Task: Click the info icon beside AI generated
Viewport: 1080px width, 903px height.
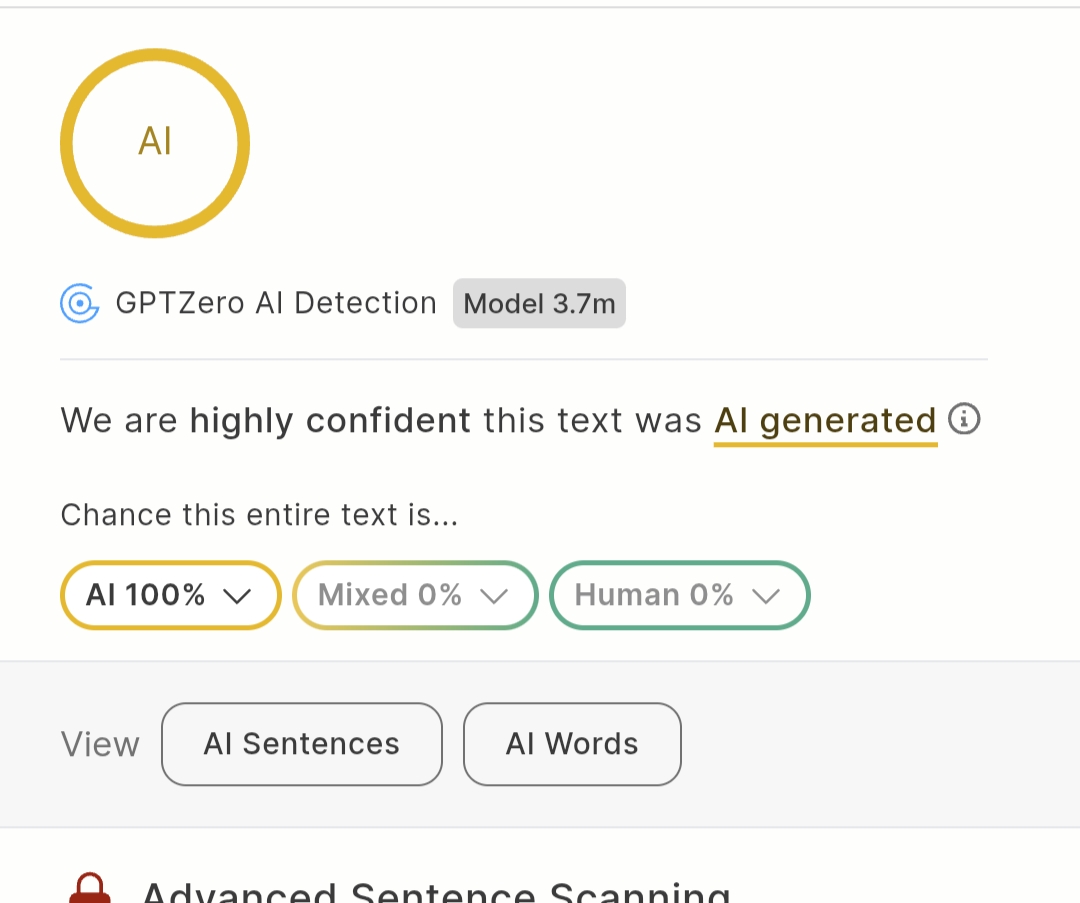Action: click(964, 419)
